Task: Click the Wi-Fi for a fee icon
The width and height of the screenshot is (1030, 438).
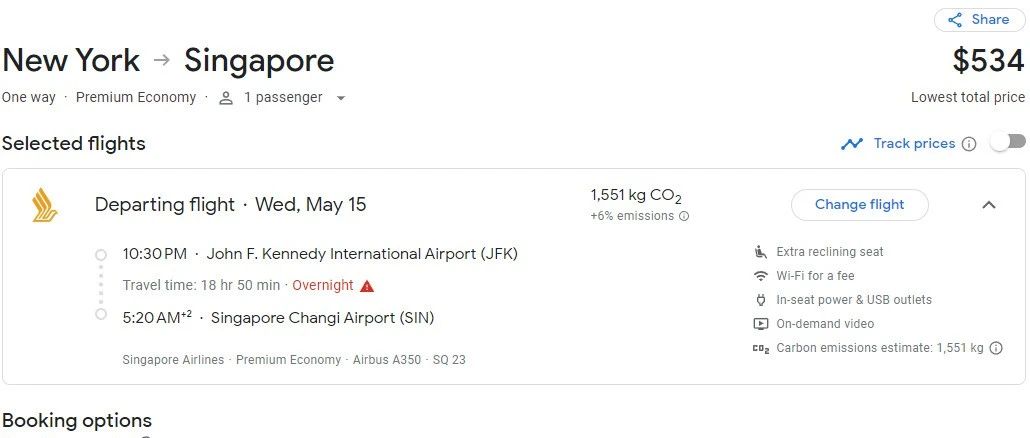Action: coord(761,276)
